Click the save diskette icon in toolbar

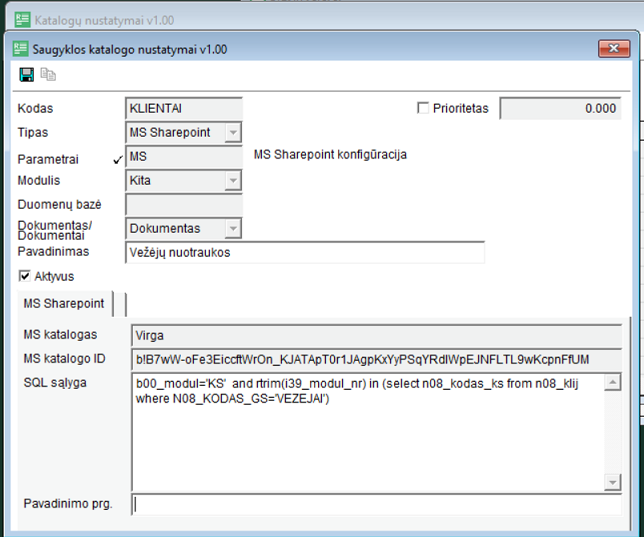point(27,75)
